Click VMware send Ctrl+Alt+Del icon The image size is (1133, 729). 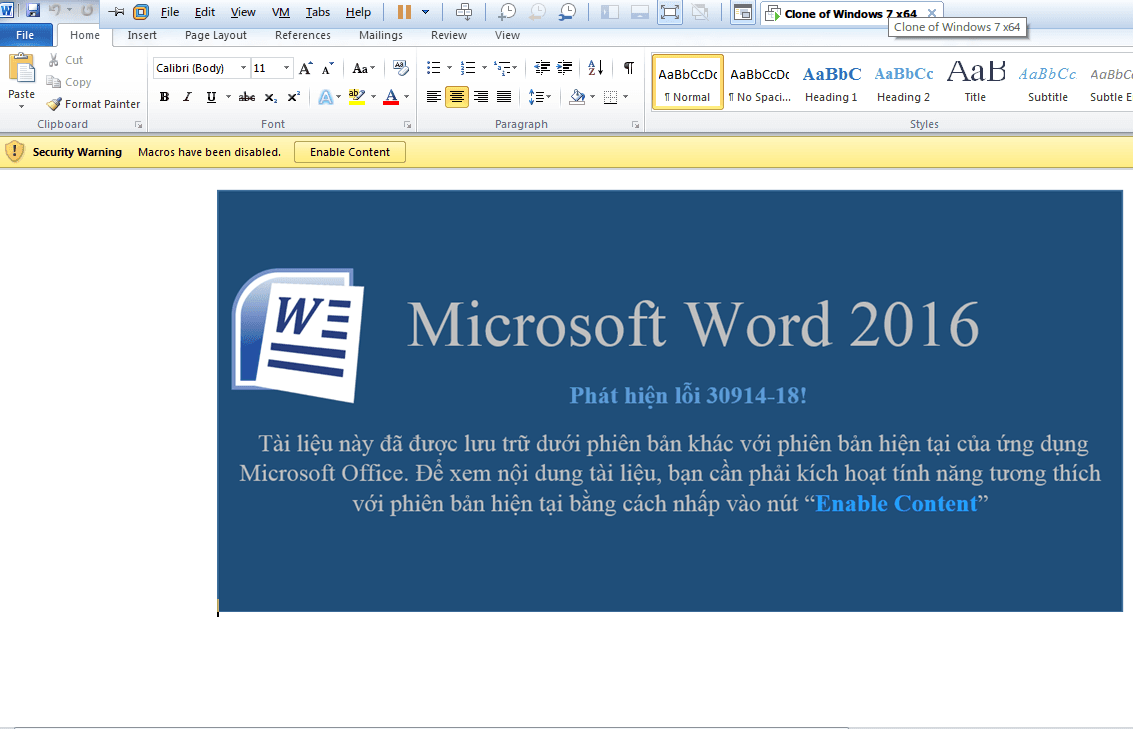(464, 12)
